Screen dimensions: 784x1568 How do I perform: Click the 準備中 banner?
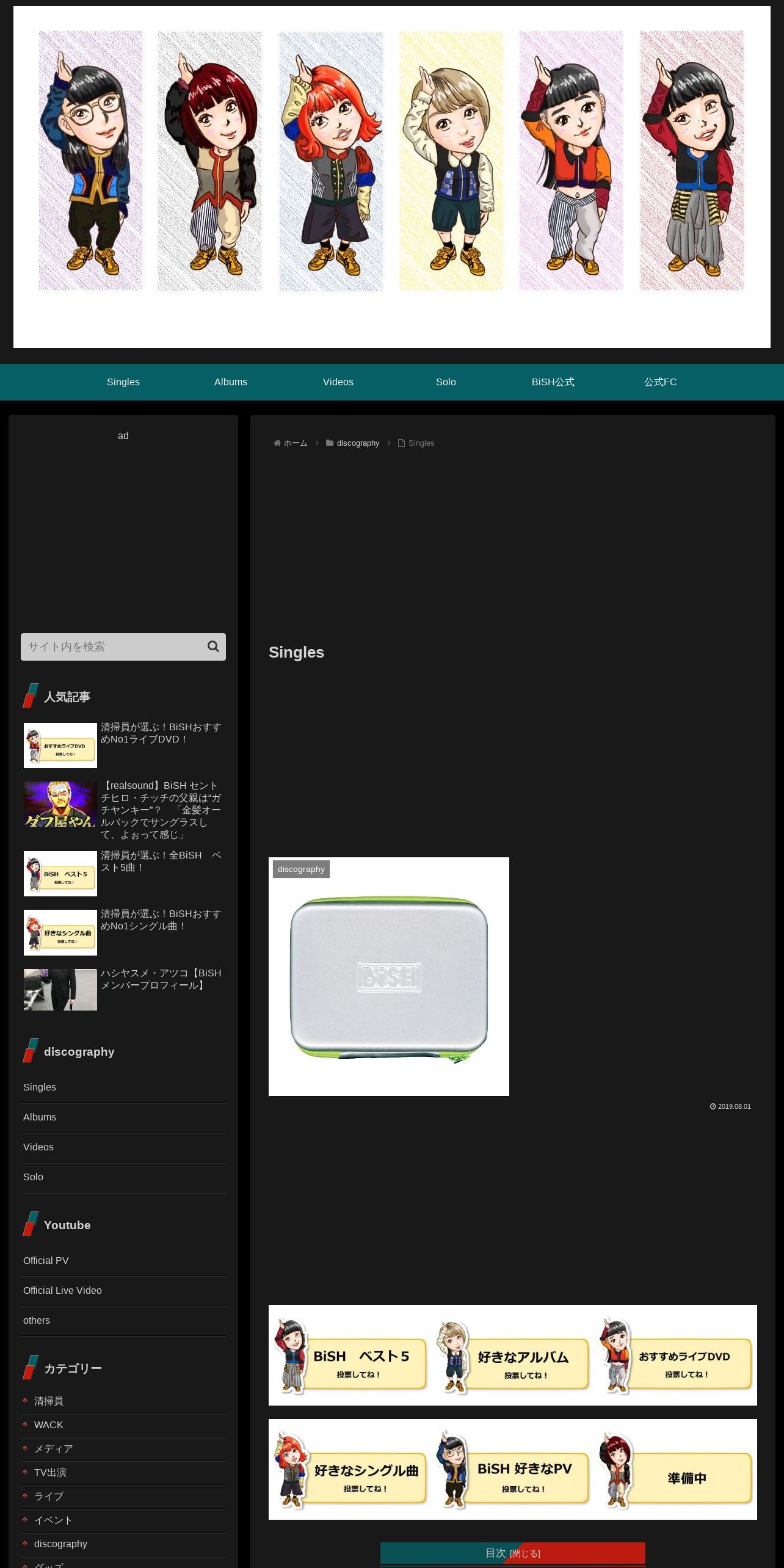[x=676, y=1470]
